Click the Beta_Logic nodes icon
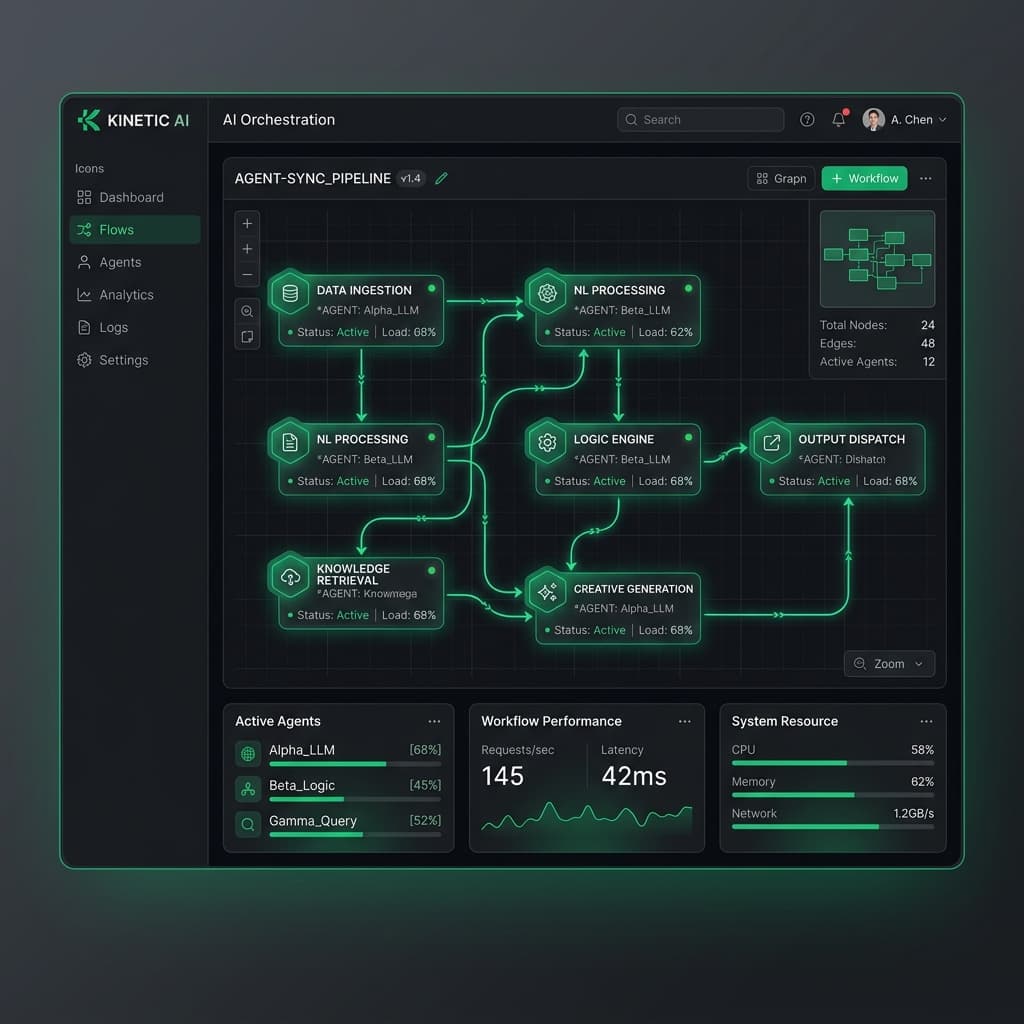This screenshot has width=1024, height=1024. (x=248, y=790)
